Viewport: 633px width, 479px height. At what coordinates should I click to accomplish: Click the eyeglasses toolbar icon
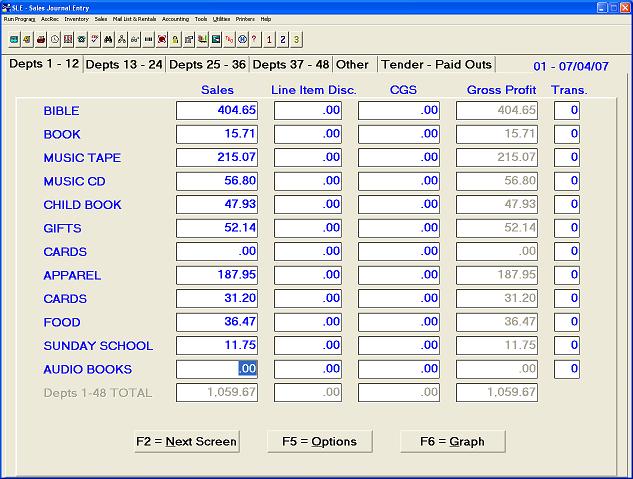[135, 40]
